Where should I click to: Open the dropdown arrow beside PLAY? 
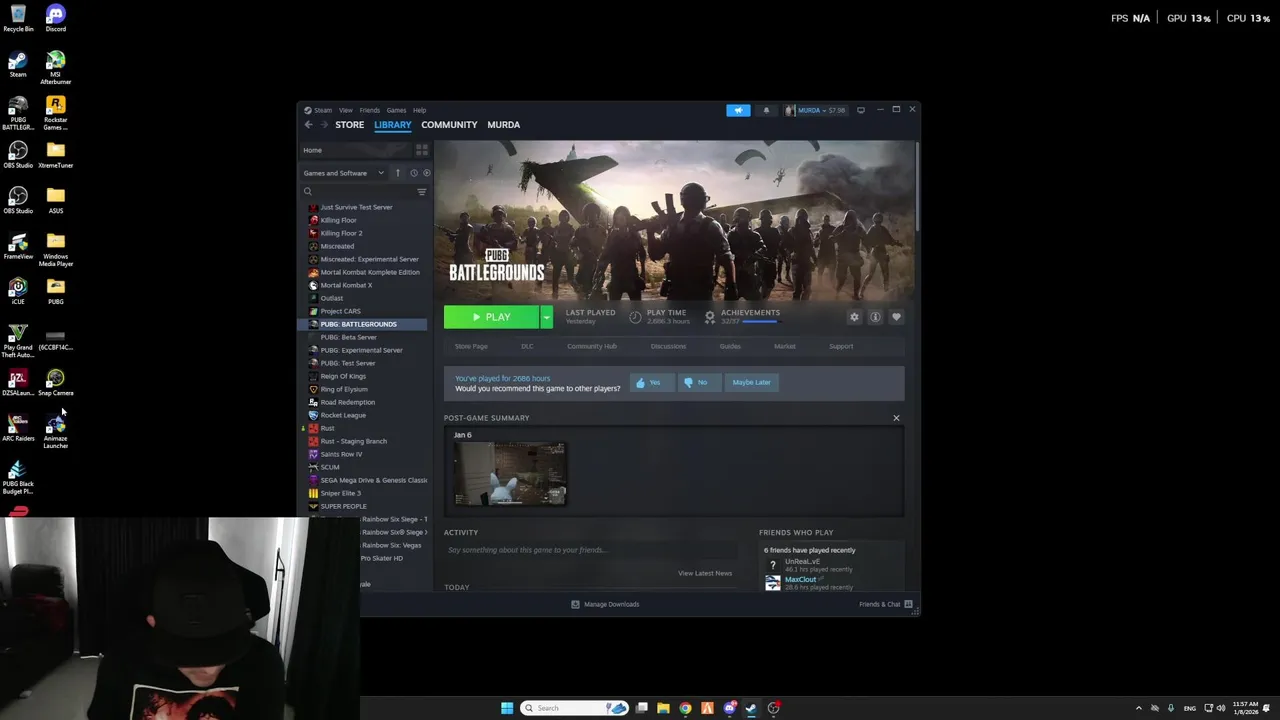point(546,317)
